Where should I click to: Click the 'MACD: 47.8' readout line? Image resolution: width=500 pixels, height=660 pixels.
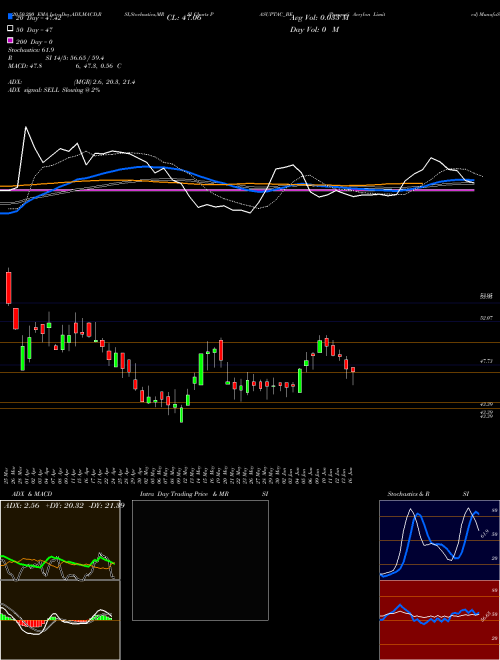click(65, 66)
